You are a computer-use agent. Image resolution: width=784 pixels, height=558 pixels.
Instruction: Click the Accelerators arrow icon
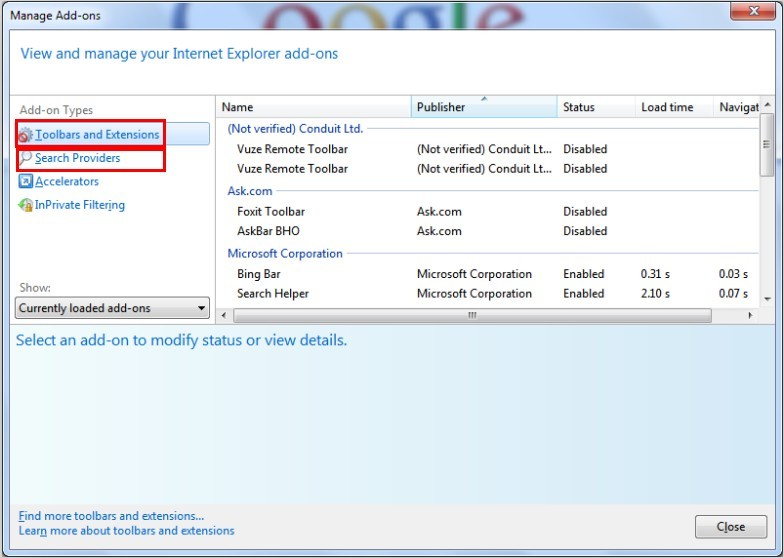coord(26,182)
